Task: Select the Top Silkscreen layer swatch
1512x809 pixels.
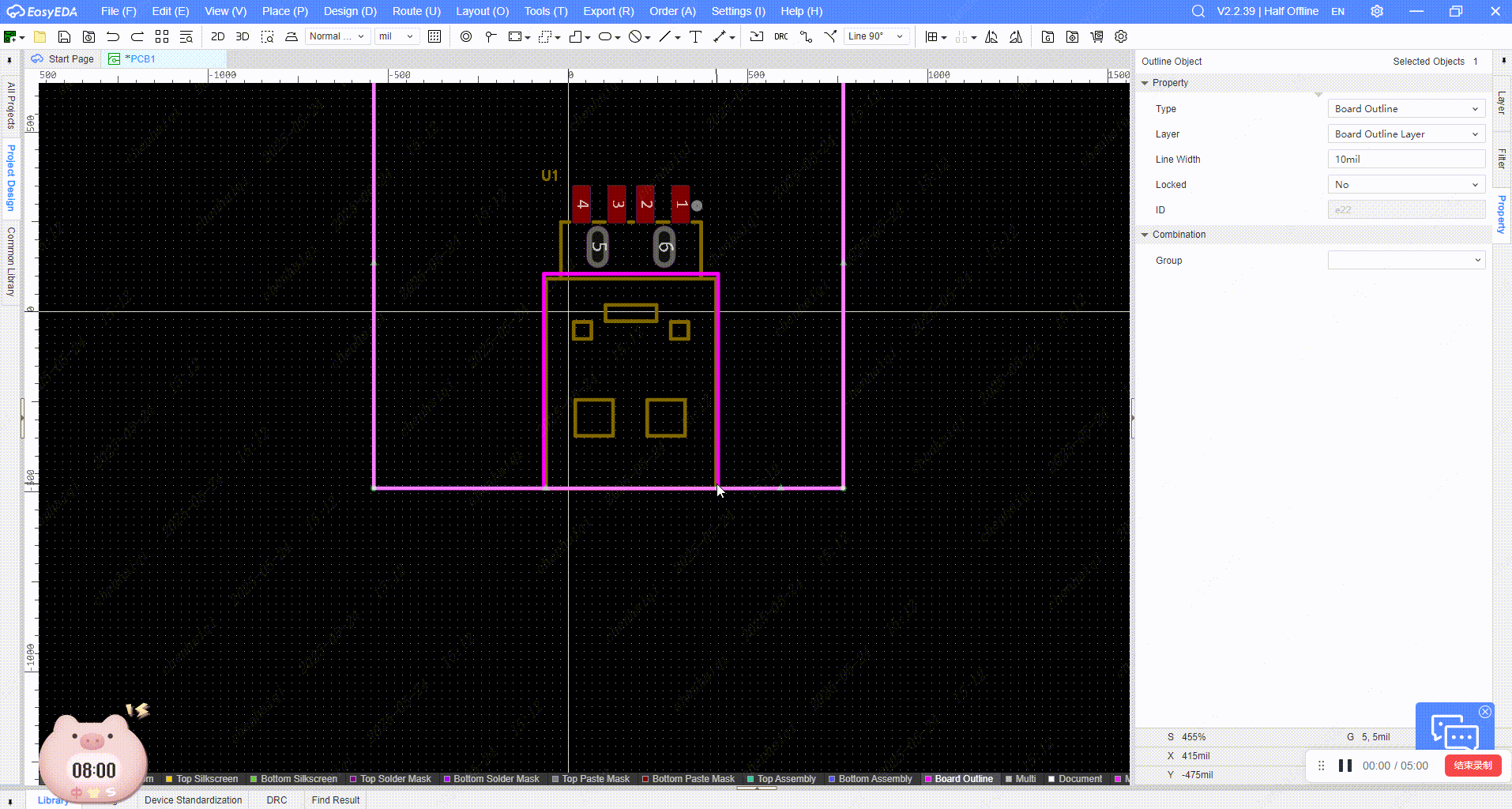Action: click(x=169, y=779)
